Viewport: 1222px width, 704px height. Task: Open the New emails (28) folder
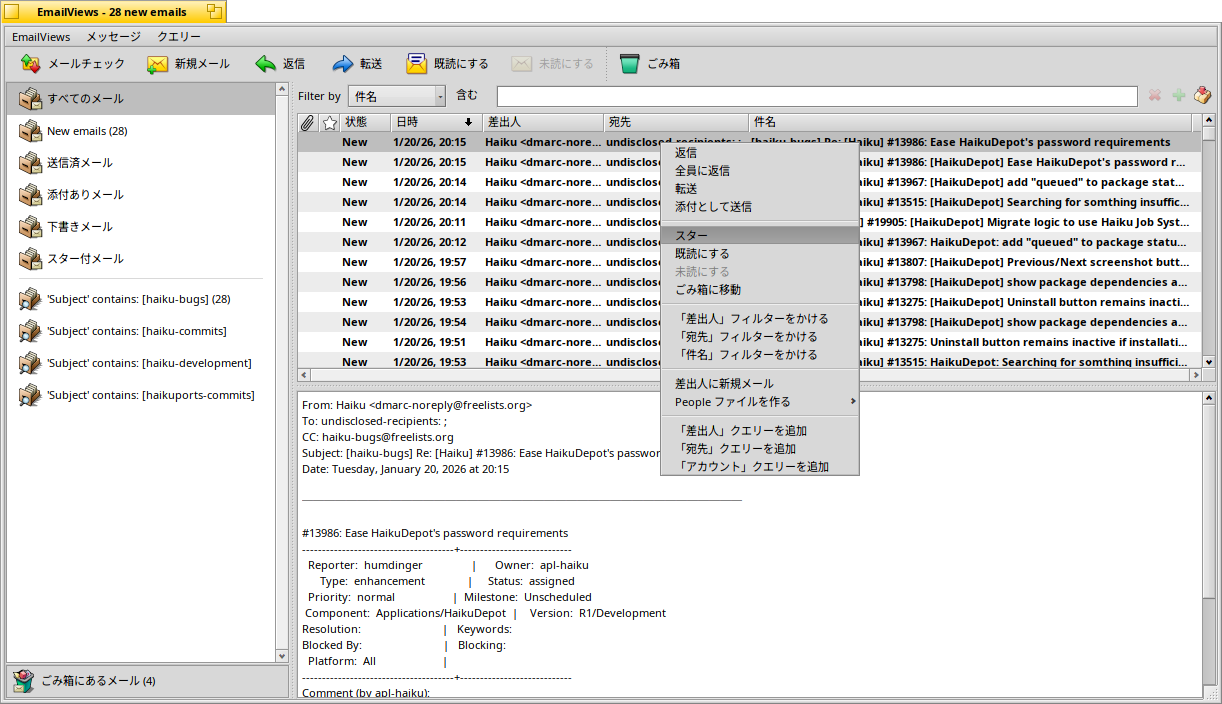point(87,131)
